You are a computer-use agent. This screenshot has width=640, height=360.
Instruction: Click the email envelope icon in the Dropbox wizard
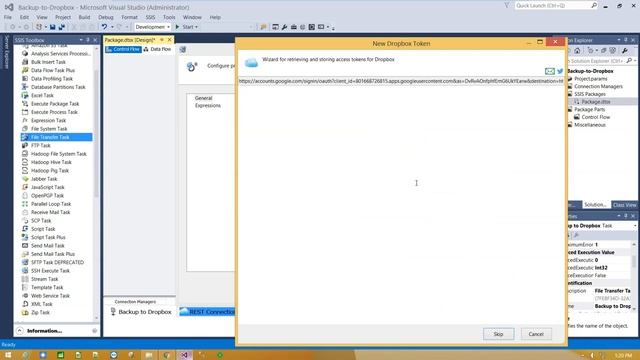coord(550,71)
